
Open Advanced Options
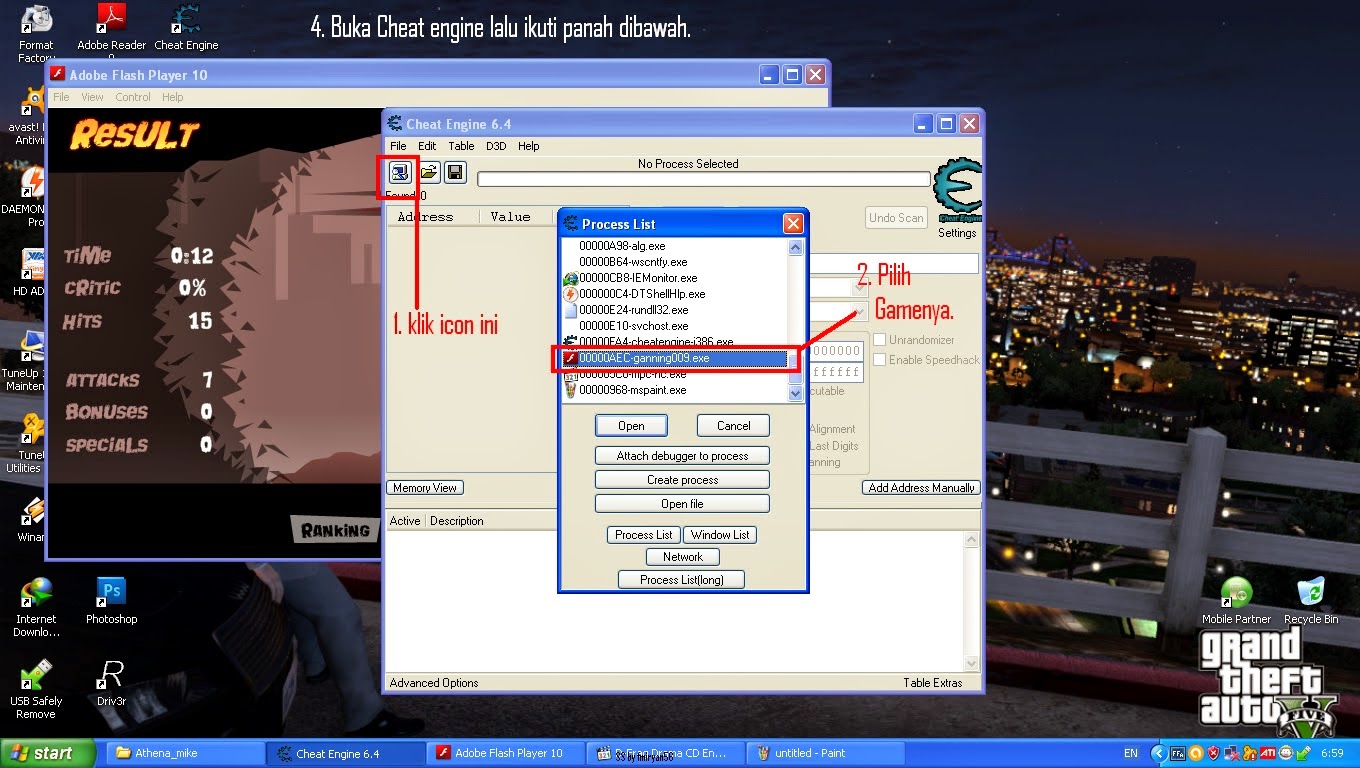coord(434,683)
